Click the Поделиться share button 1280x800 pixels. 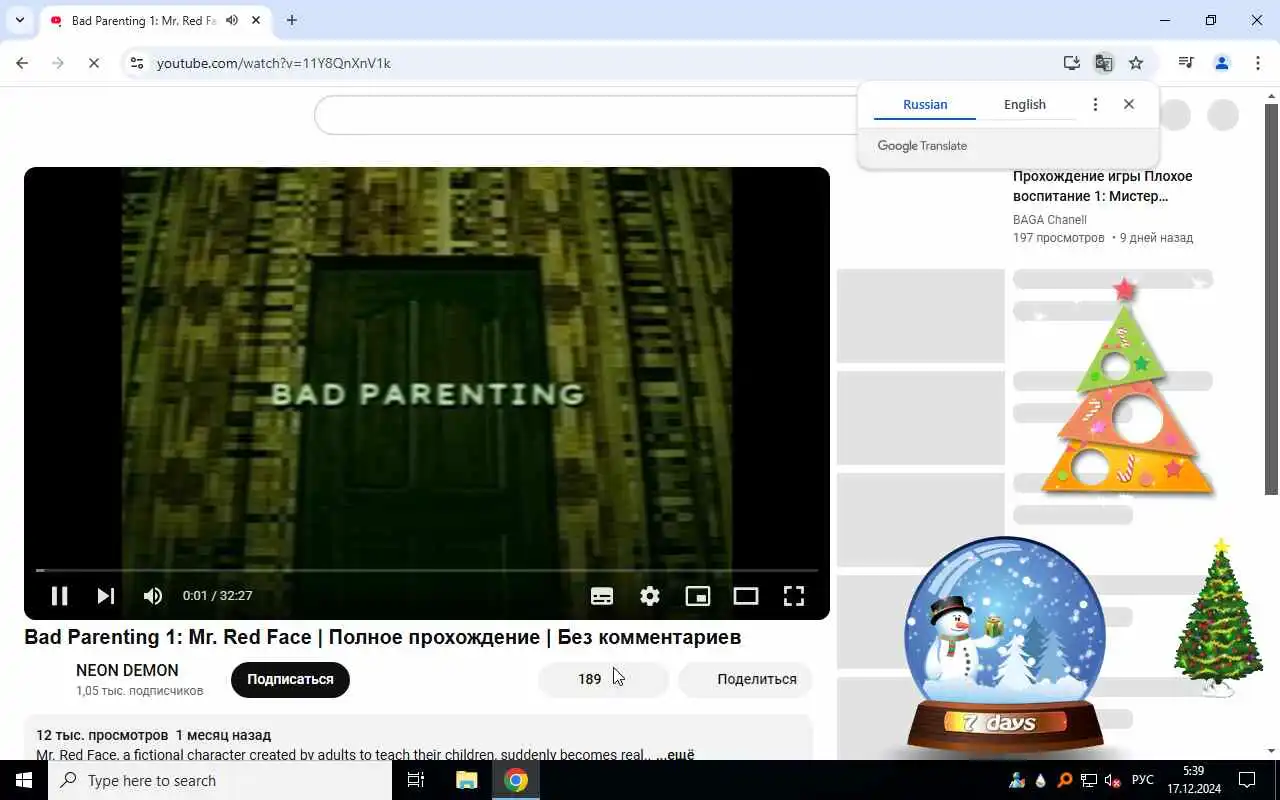(746, 679)
